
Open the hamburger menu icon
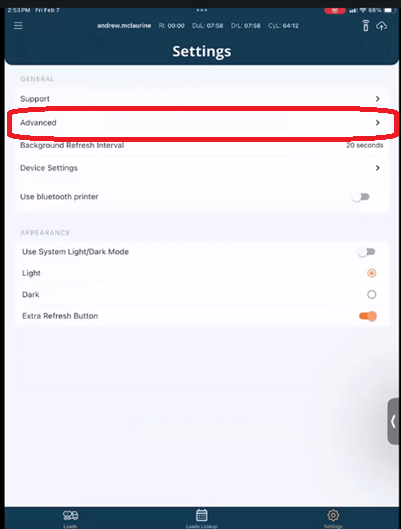coord(18,26)
